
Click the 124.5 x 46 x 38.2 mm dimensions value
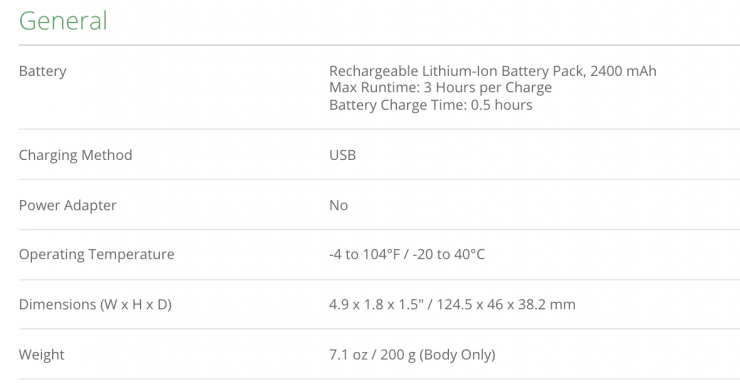pos(506,304)
